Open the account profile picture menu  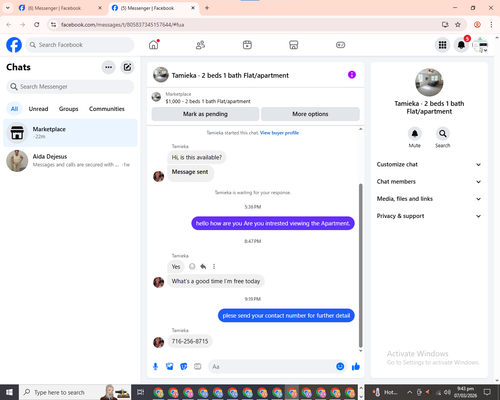(480, 45)
